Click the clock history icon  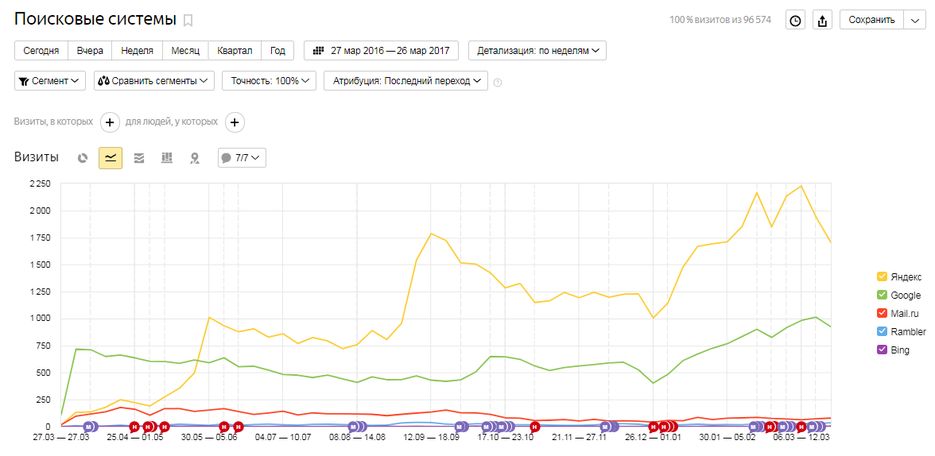795,21
